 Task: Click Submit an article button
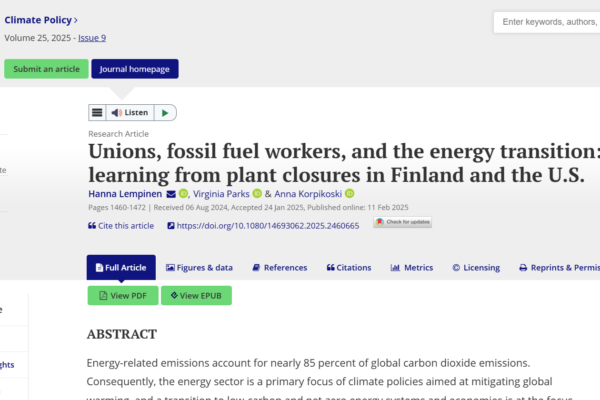click(x=46, y=69)
